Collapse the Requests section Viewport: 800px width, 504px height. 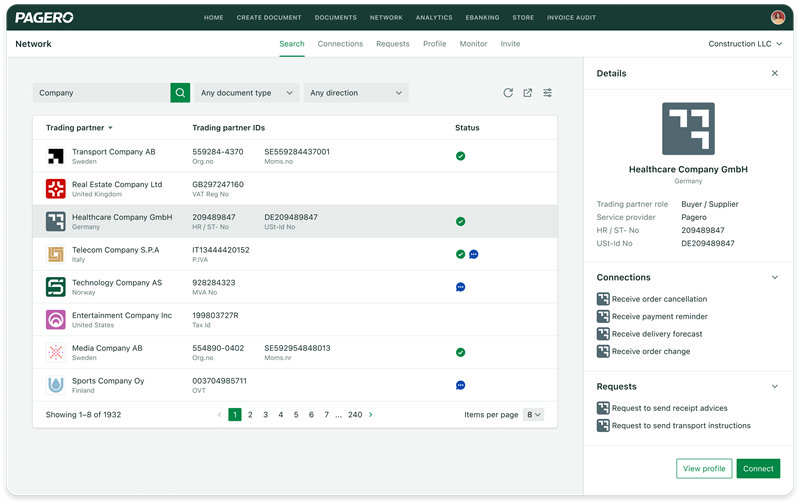(x=774, y=386)
